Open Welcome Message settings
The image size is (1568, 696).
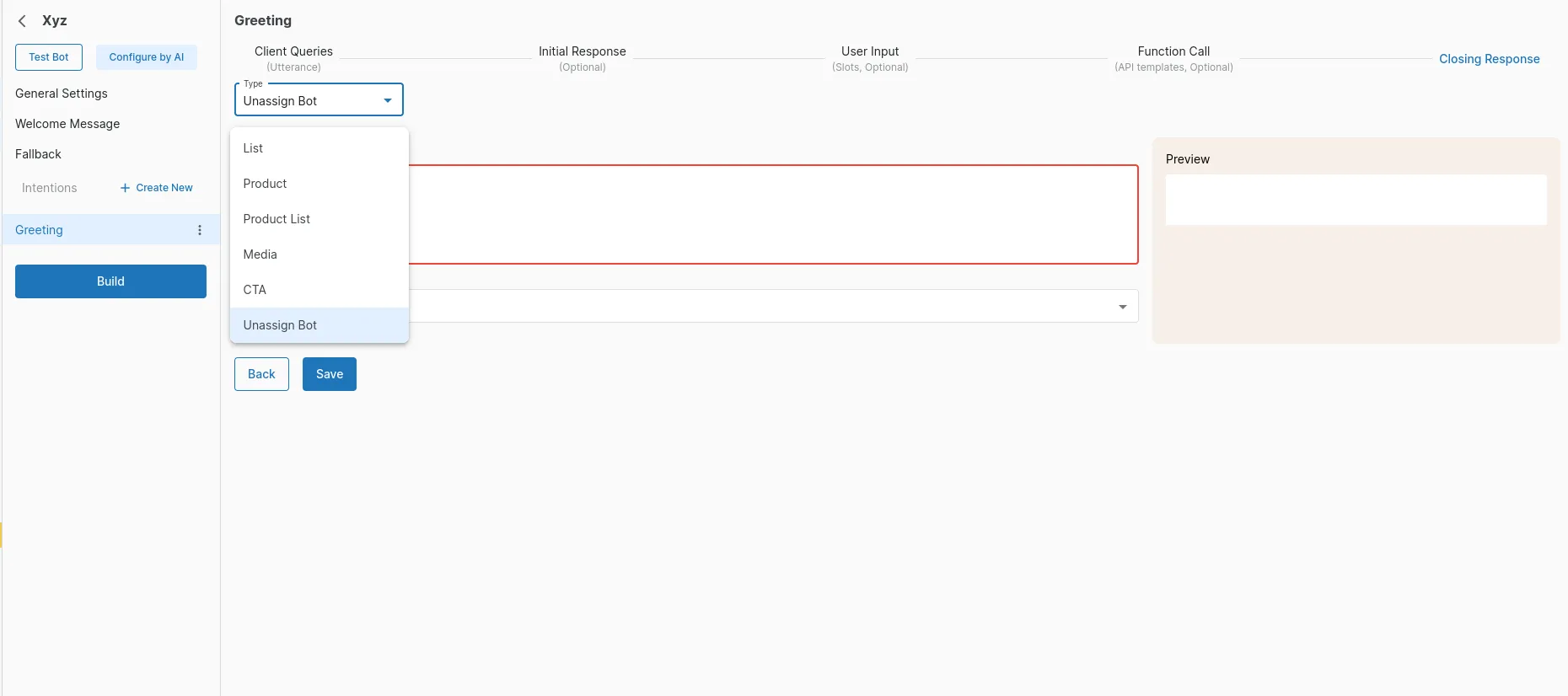click(67, 124)
